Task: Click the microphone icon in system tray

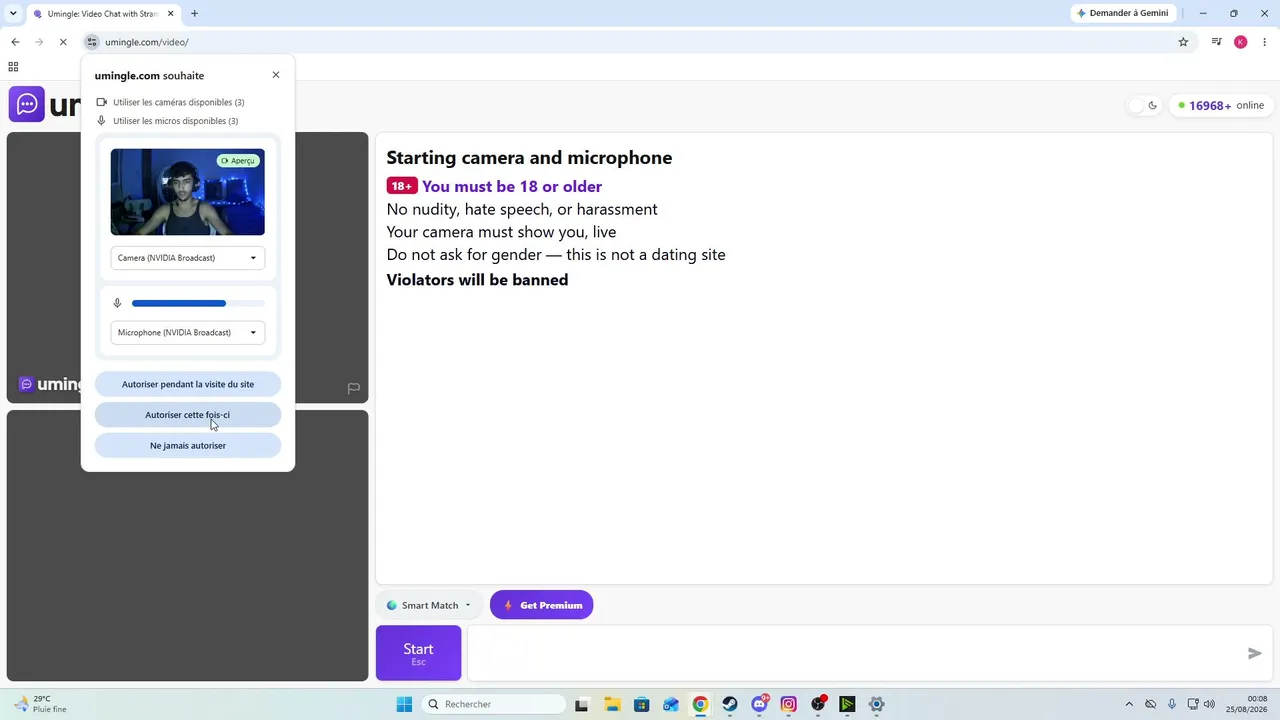Action: coord(1172,704)
